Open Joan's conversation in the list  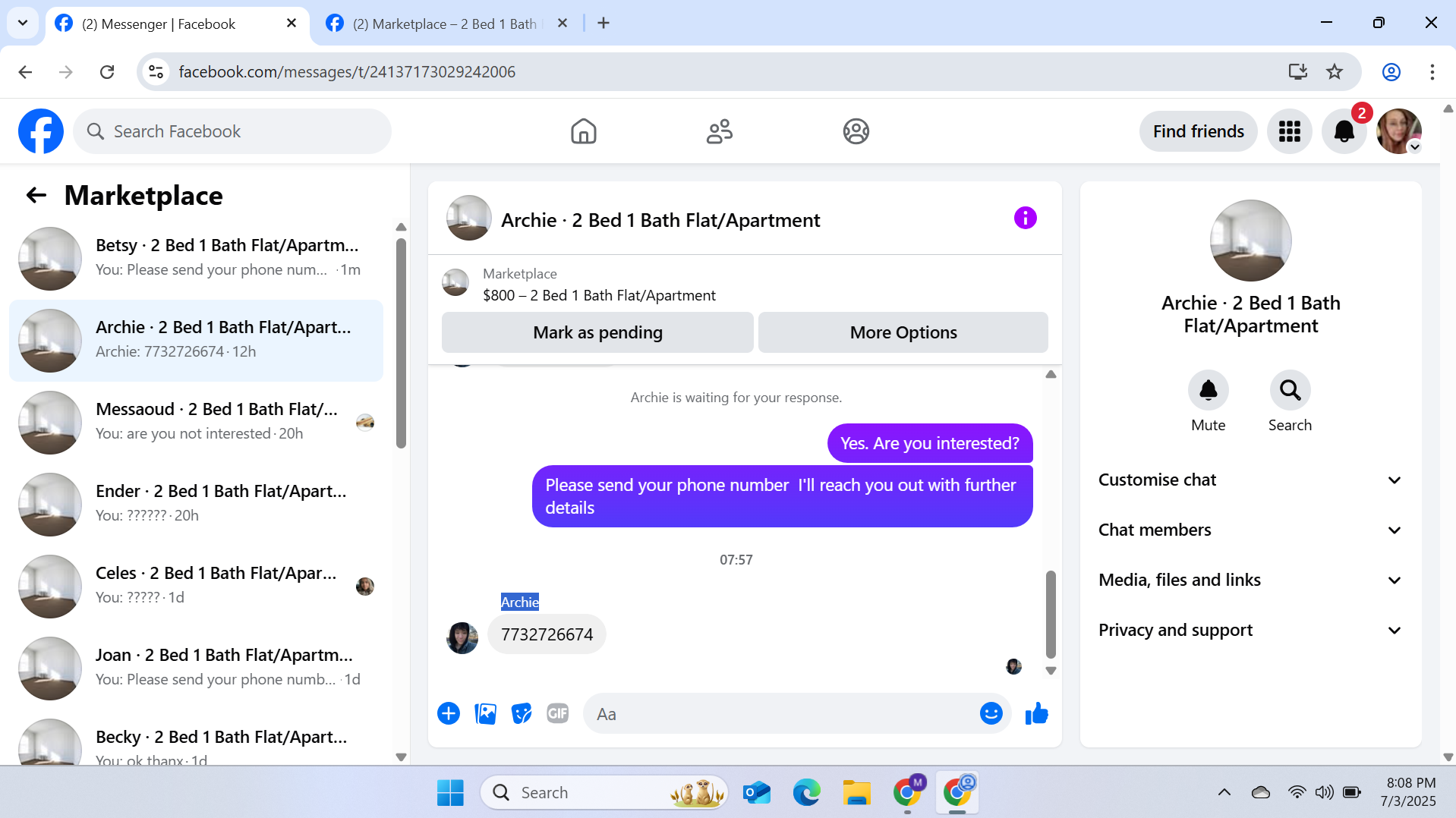[196, 668]
